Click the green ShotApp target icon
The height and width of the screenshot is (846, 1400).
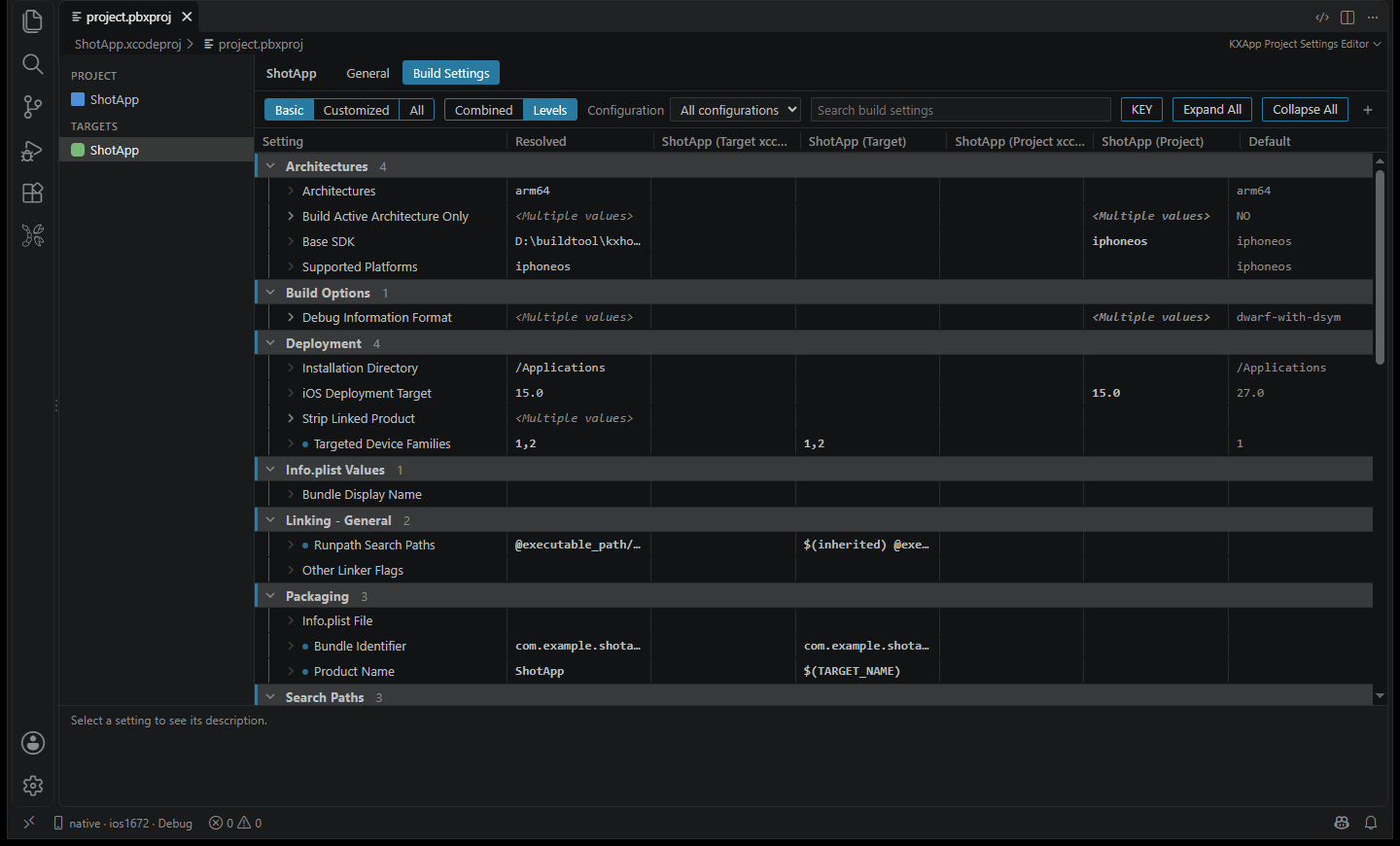tap(78, 150)
